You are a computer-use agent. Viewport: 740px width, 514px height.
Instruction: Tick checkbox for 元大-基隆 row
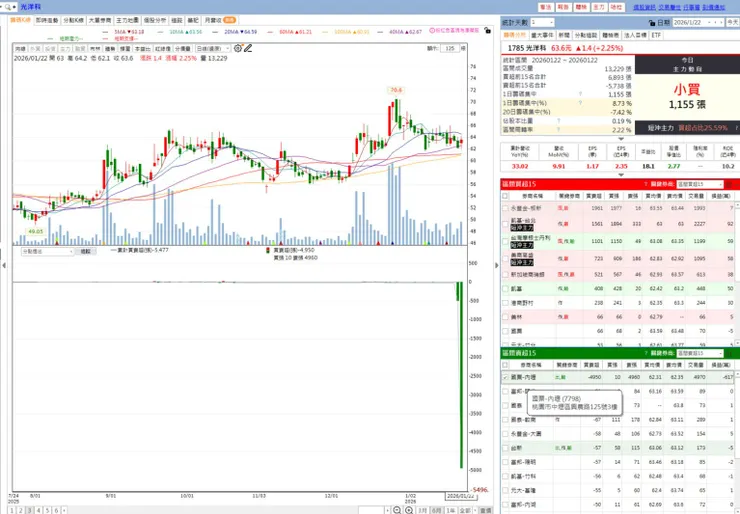tap(505, 490)
